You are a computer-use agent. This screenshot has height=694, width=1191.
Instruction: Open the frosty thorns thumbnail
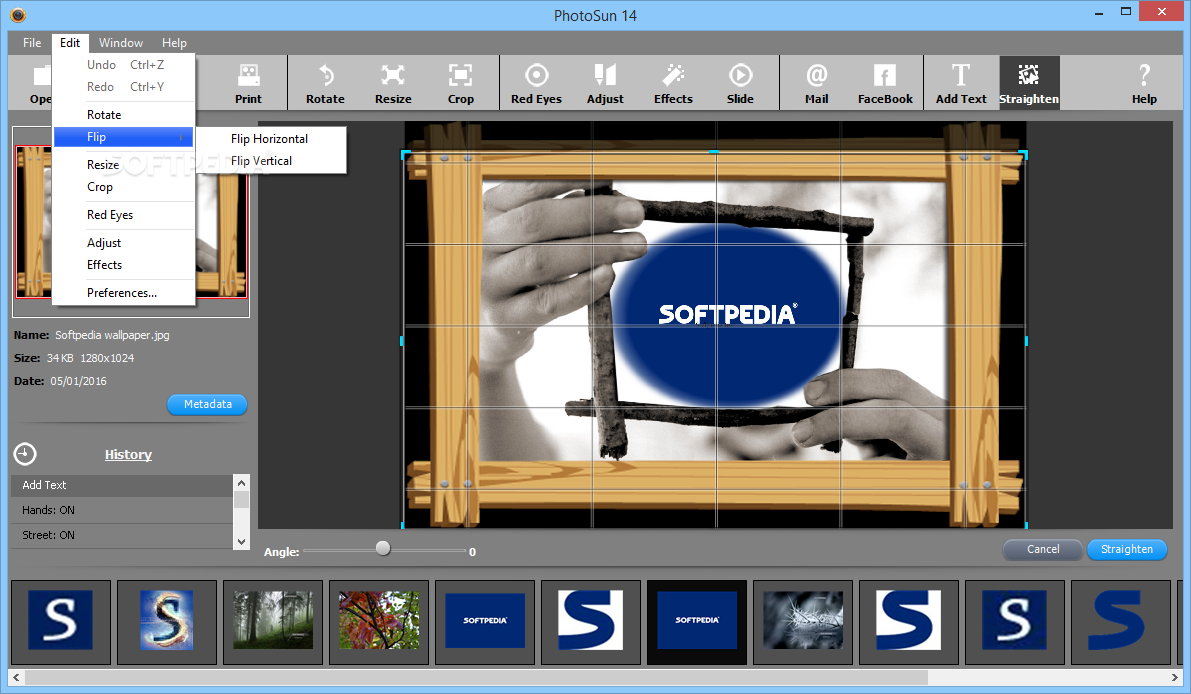click(x=803, y=621)
